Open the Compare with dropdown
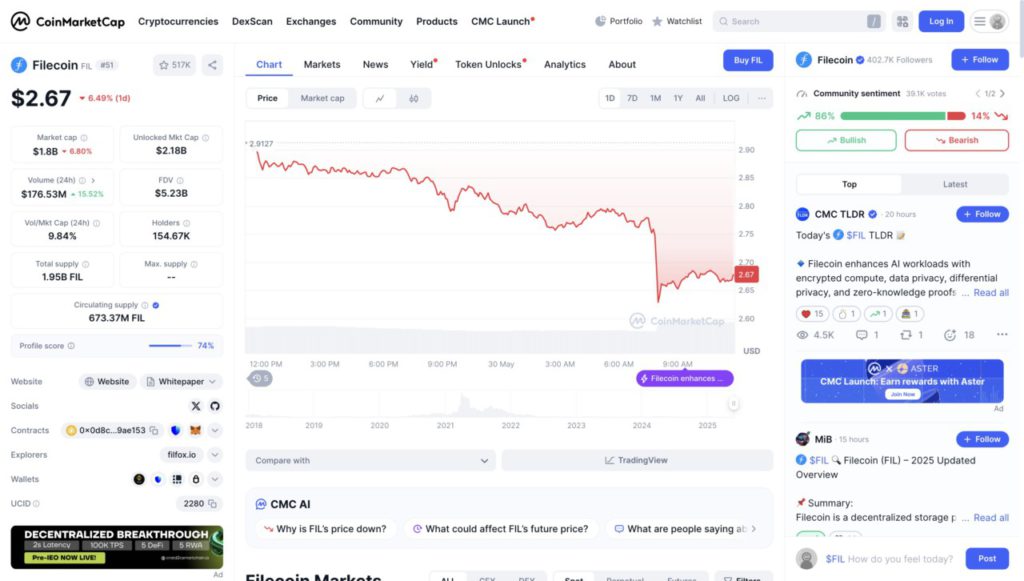Screen dimensions: 1024x581 coord(371,461)
